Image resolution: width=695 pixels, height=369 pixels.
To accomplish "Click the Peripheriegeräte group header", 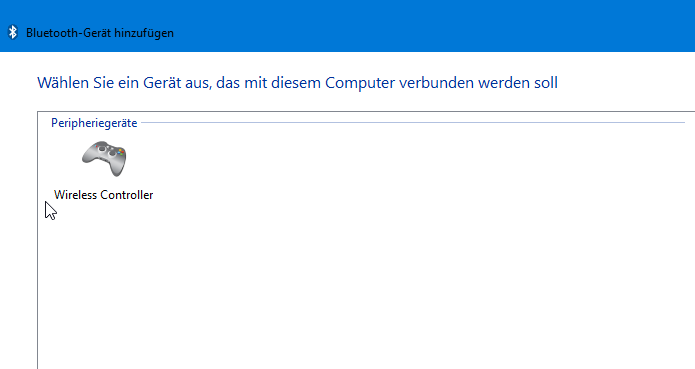I will (x=94, y=123).
